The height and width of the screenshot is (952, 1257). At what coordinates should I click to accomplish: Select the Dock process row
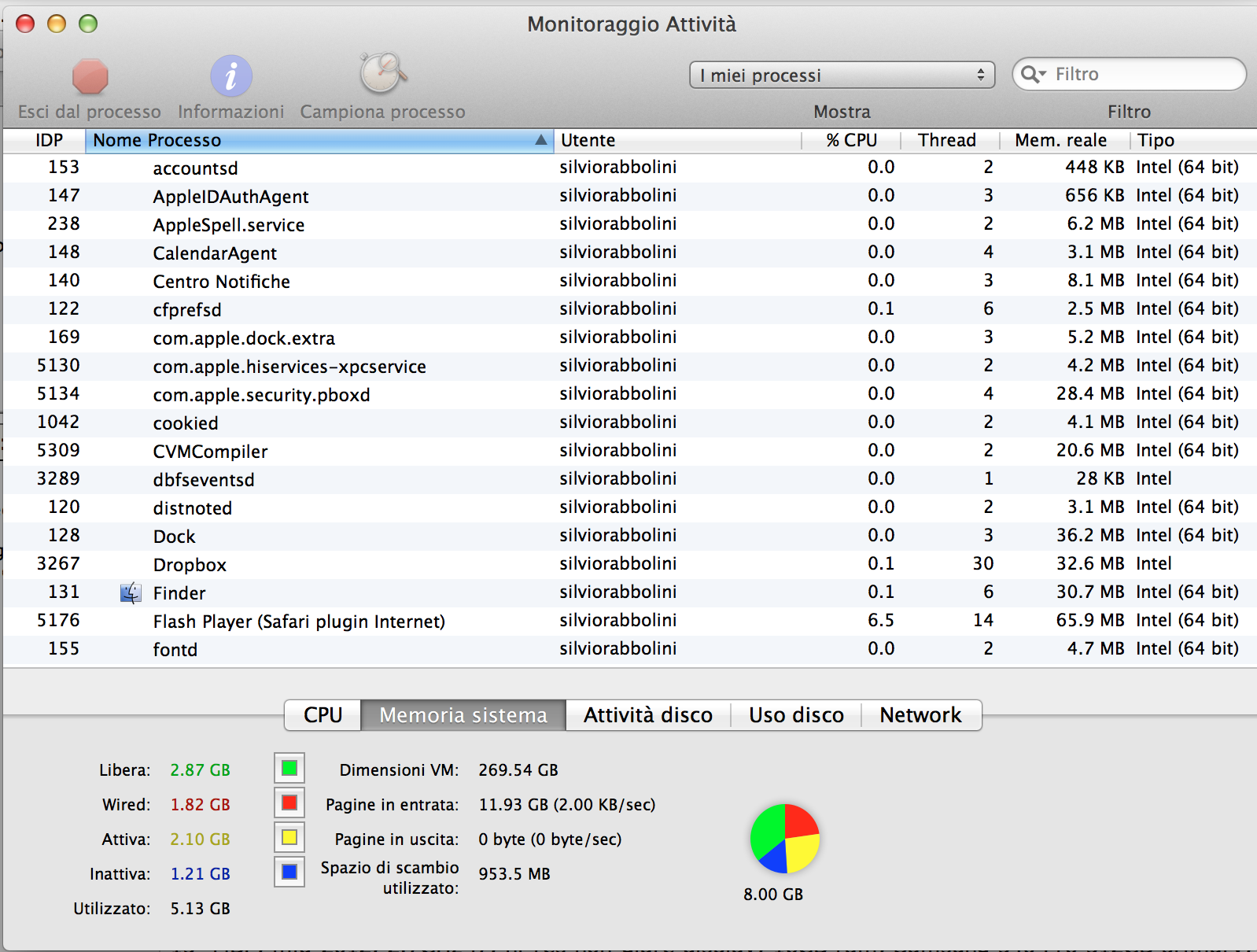coord(629,536)
